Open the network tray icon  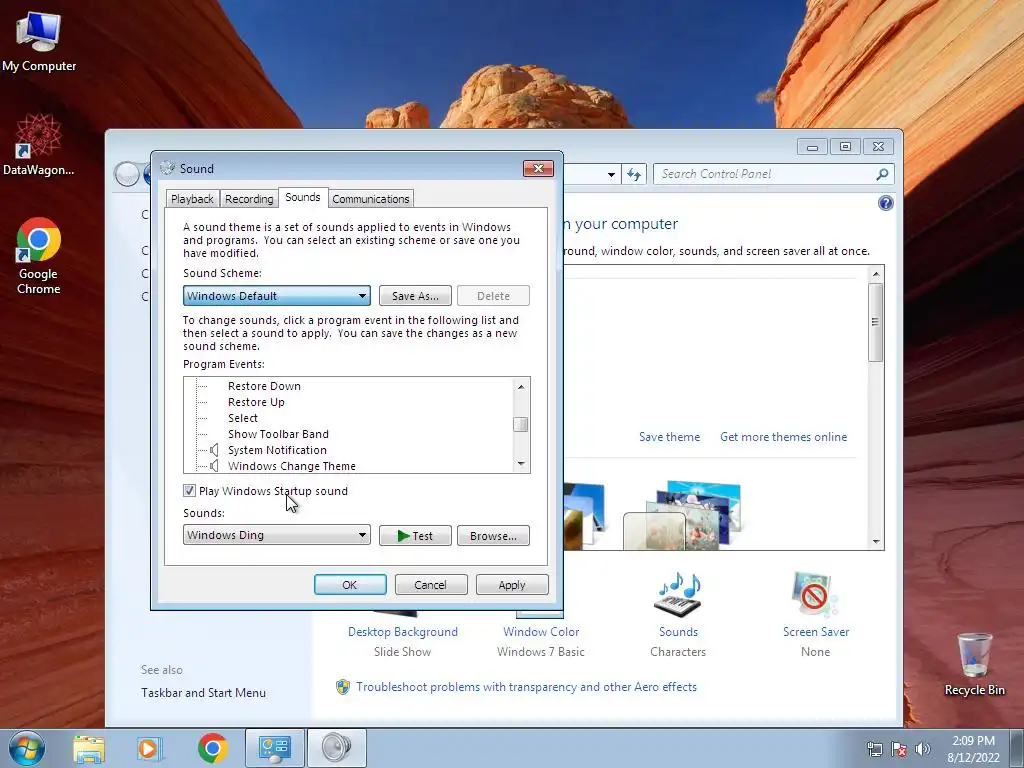point(874,749)
